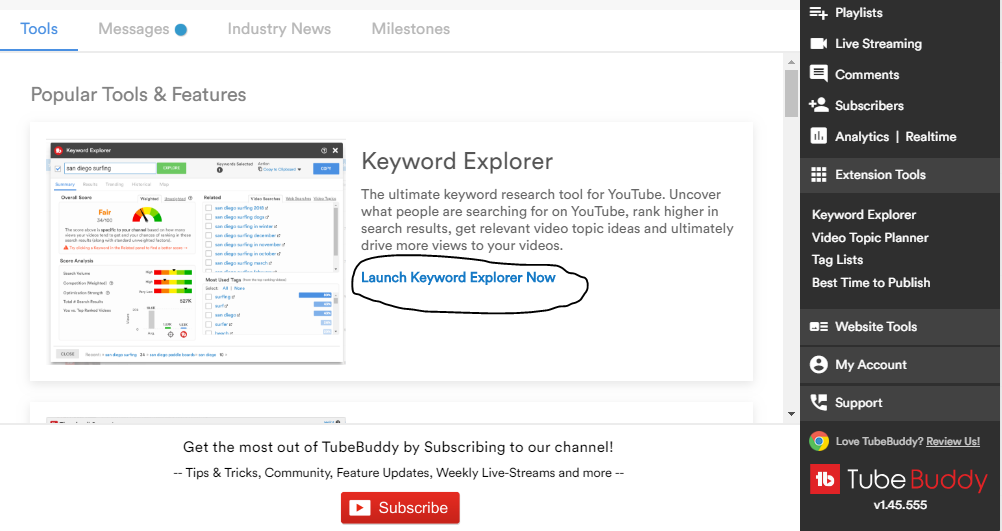The height and width of the screenshot is (531, 1002).
Task: Switch to the Messages tab
Action: point(134,29)
